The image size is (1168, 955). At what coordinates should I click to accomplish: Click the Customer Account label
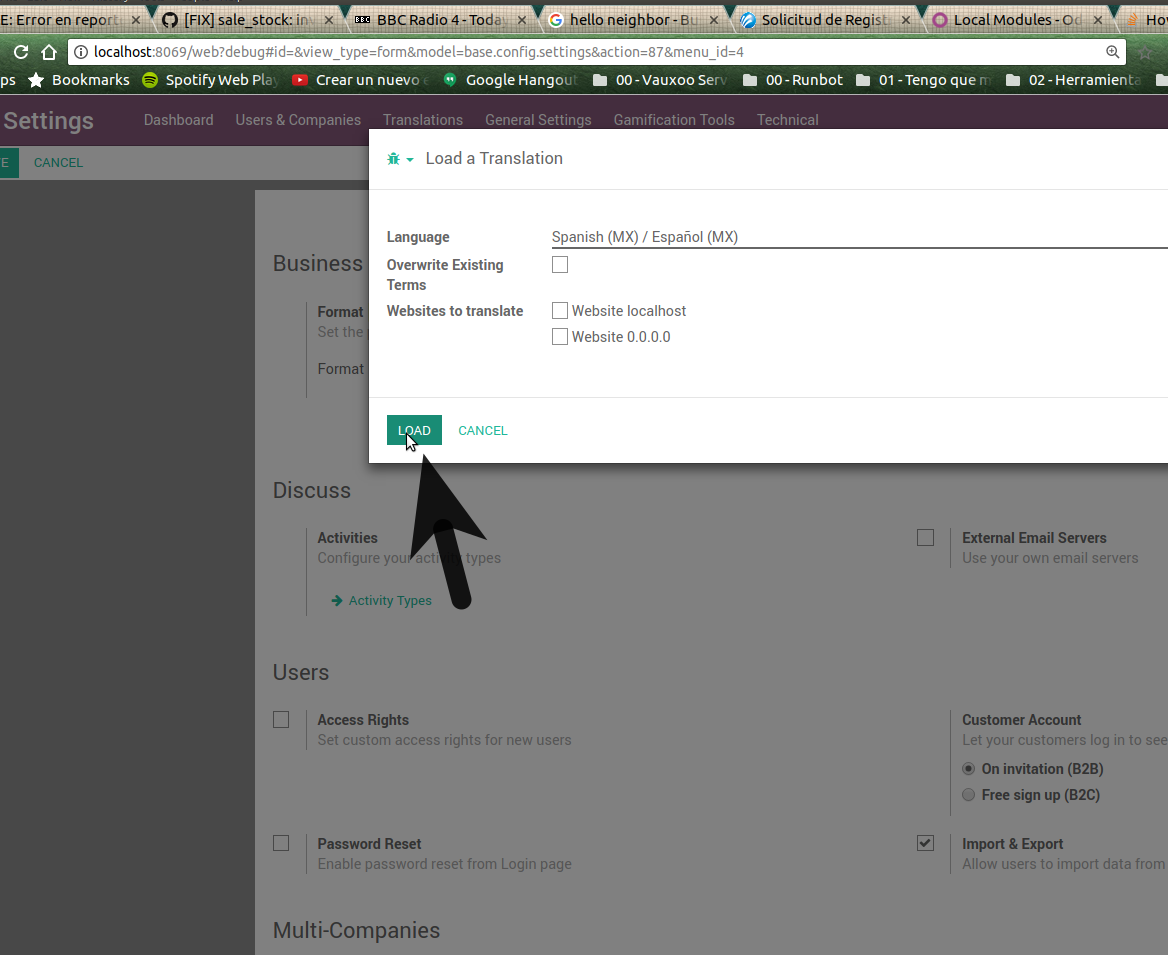point(1021,720)
